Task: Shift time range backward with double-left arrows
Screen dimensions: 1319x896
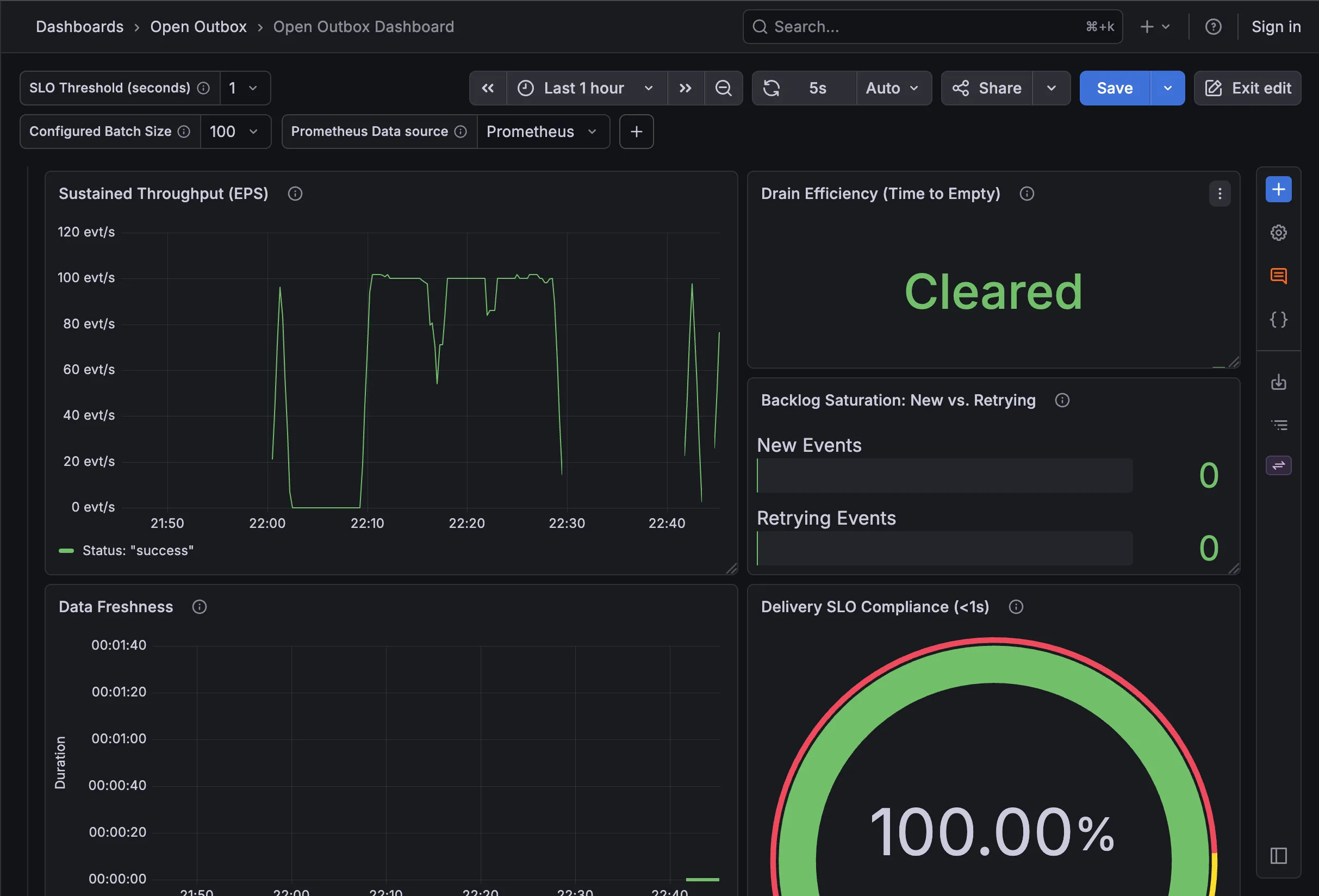Action: pos(488,88)
